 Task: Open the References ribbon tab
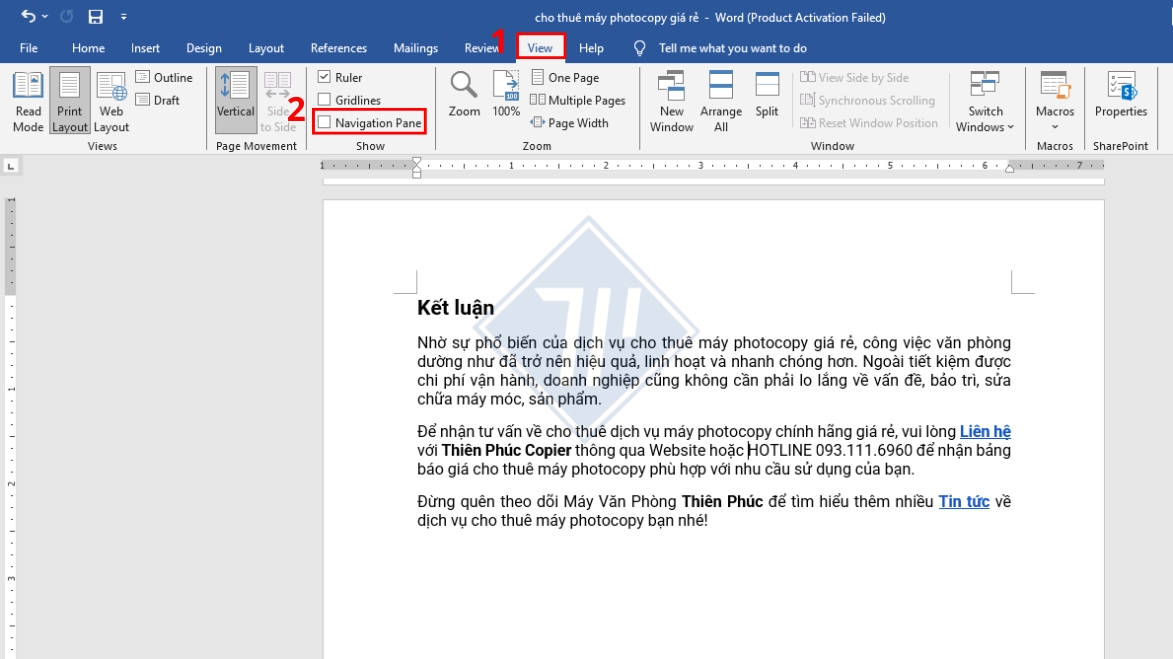(338, 48)
